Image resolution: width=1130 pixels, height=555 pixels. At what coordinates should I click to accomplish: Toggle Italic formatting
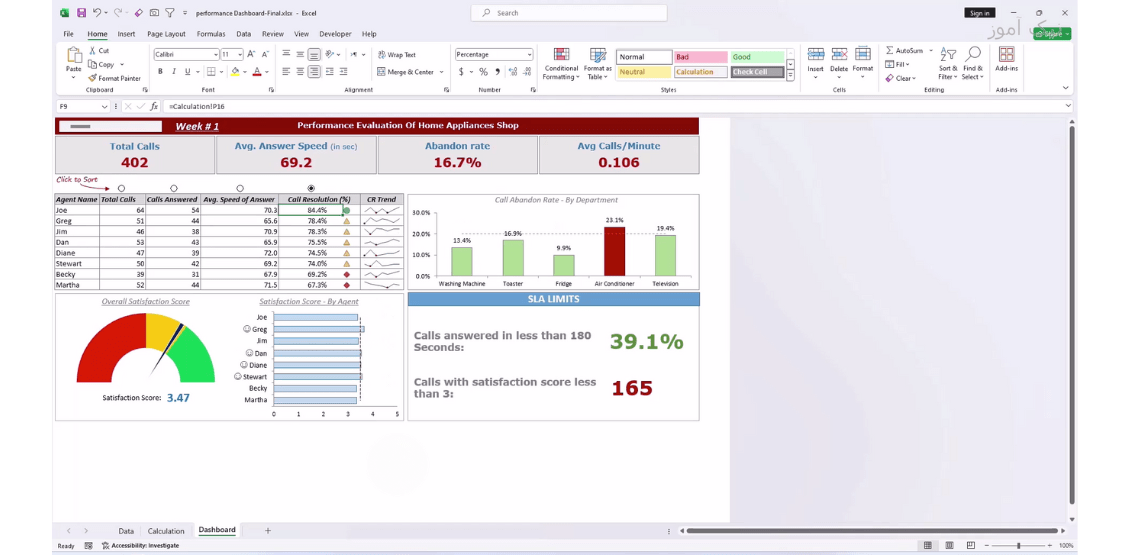(174, 71)
